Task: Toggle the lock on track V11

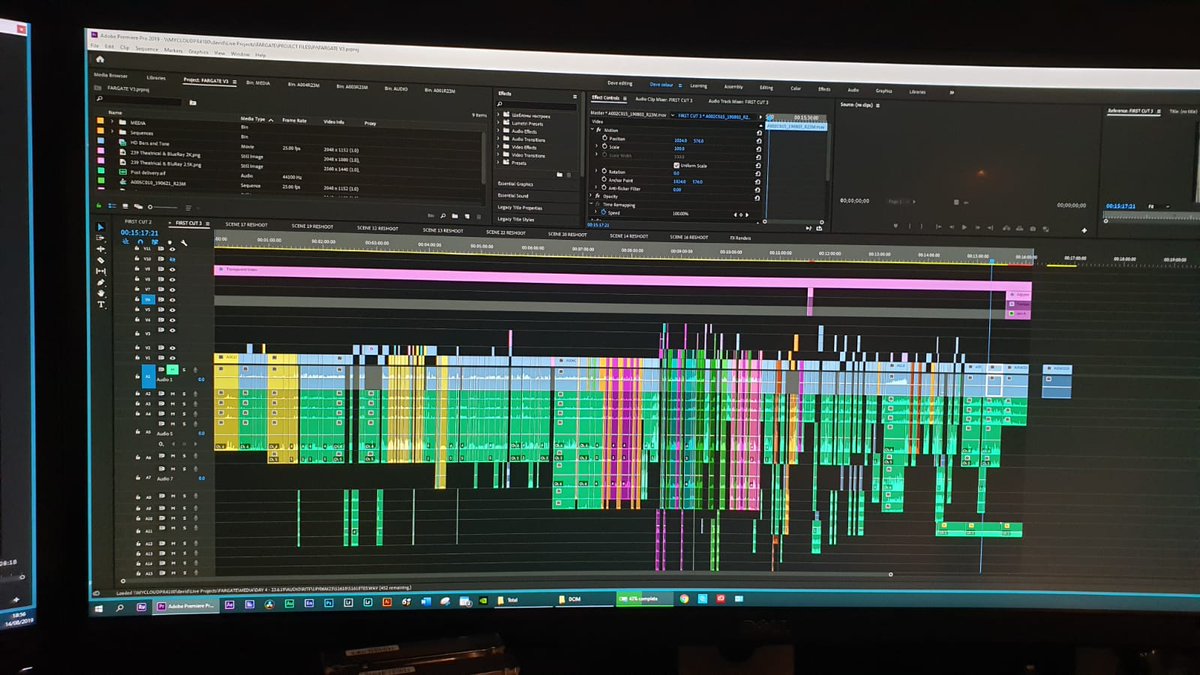Action: click(137, 248)
